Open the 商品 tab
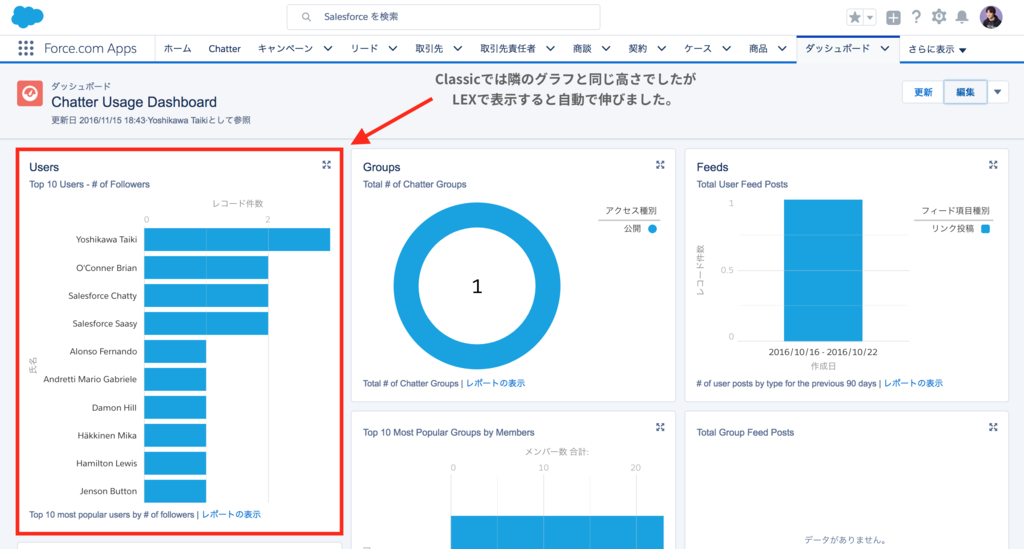The image size is (1024, 549). (758, 48)
